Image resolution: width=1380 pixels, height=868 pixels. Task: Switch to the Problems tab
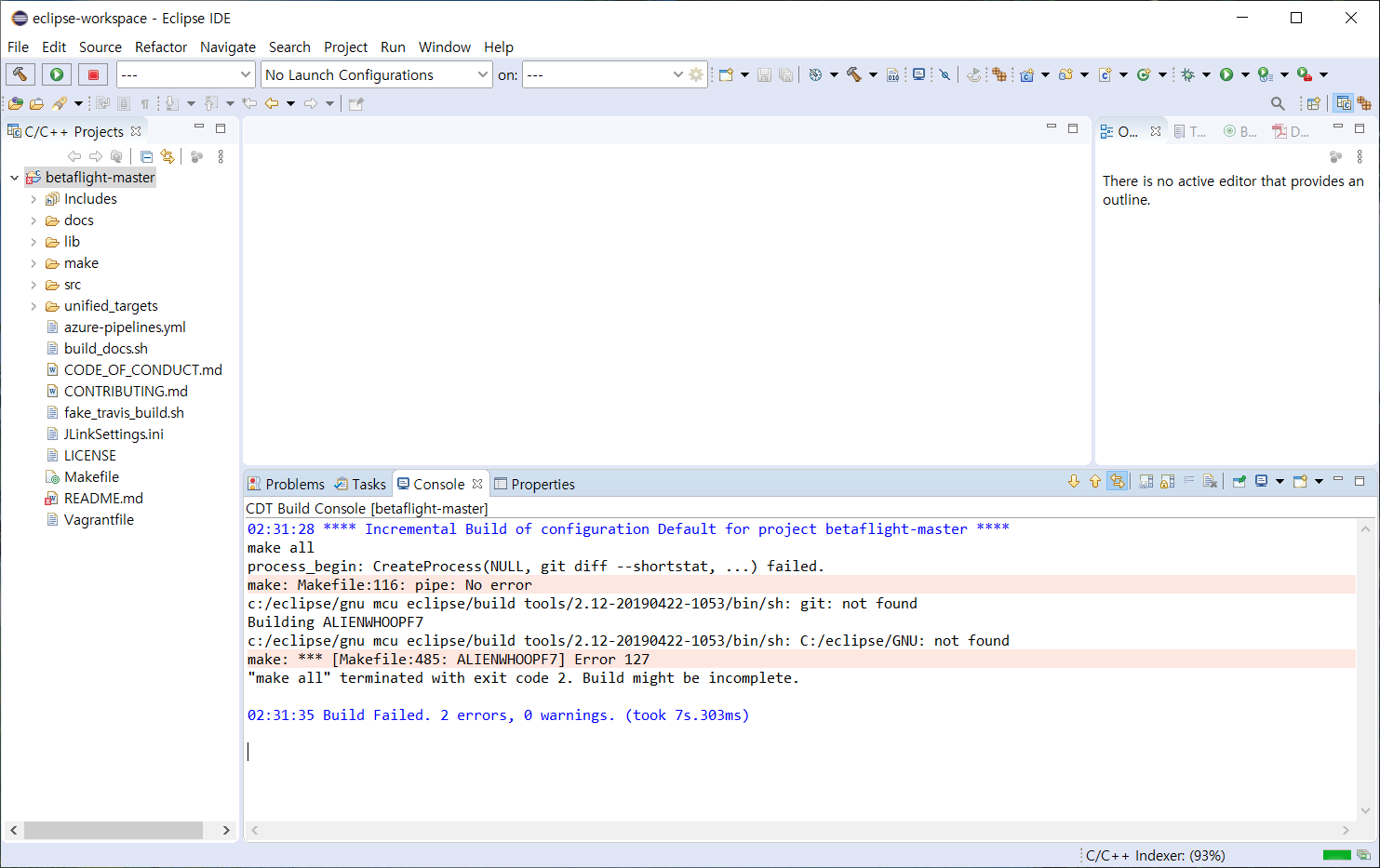(x=286, y=484)
